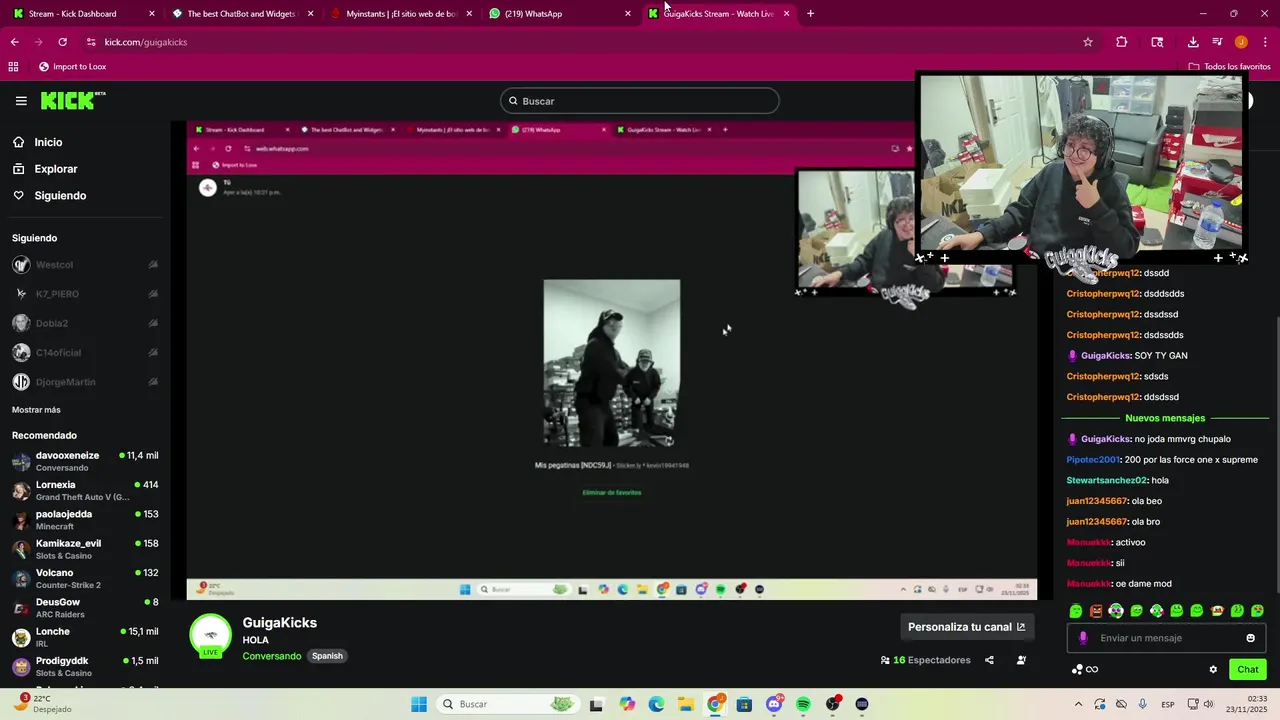The height and width of the screenshot is (720, 1280).
Task: Click the channel points infinity indicator
Action: tap(1085, 670)
